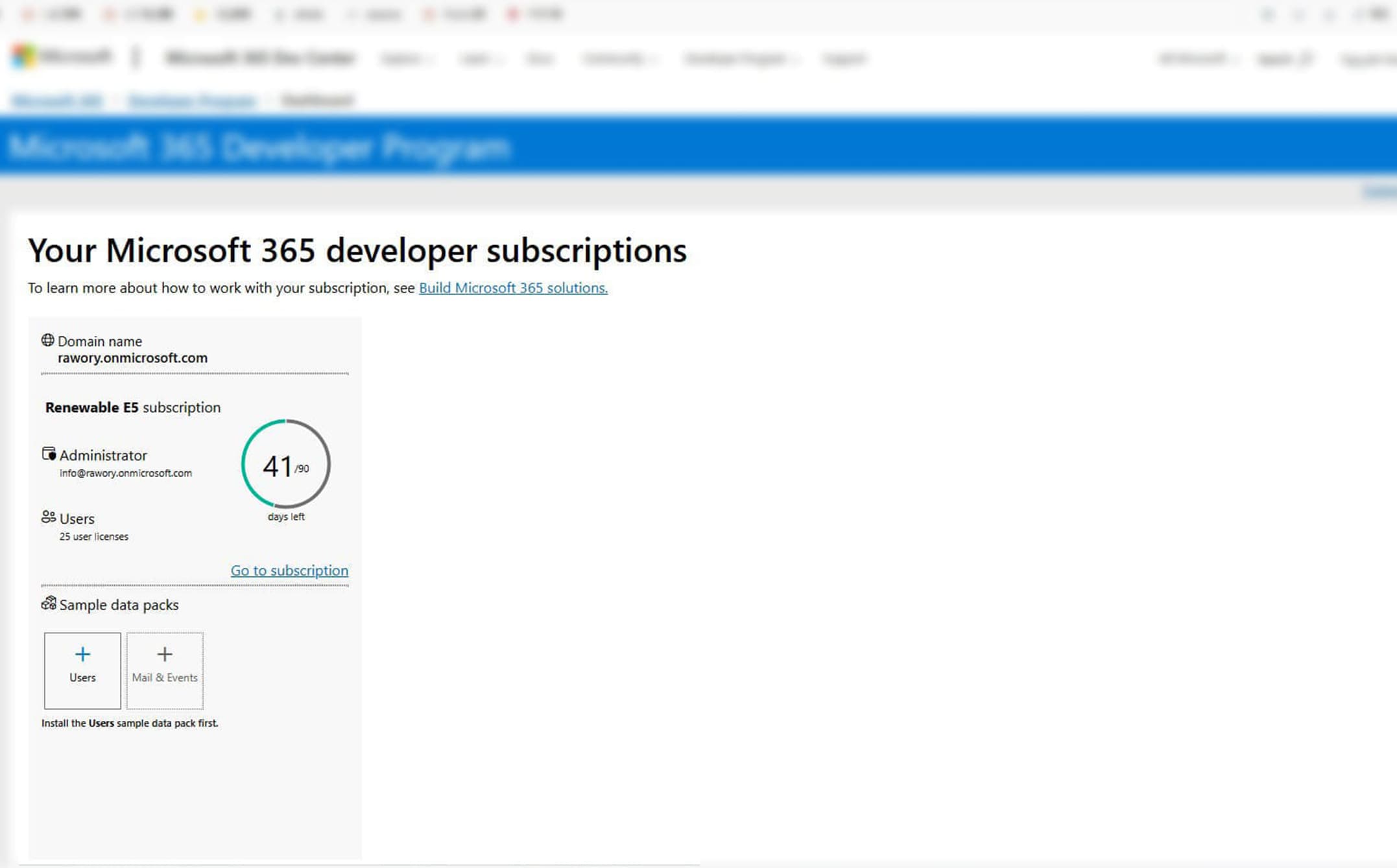Screen dimensions: 1397x868
Task: Click the Administrator label
Action: tap(103, 455)
